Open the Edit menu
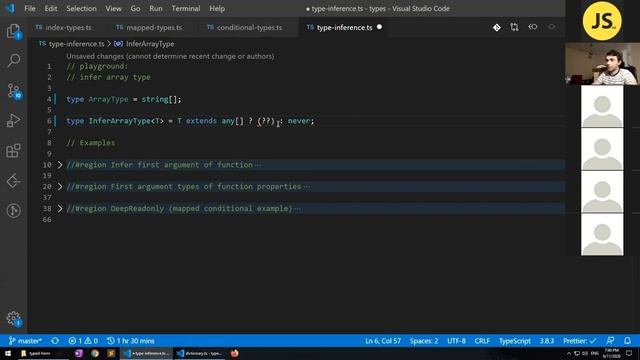Screen dimensions: 640x360 [x=51, y=8]
